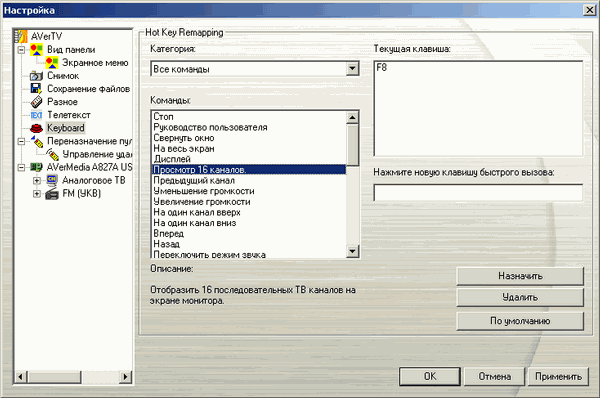Click the Снимок camera icon

click(x=36, y=76)
